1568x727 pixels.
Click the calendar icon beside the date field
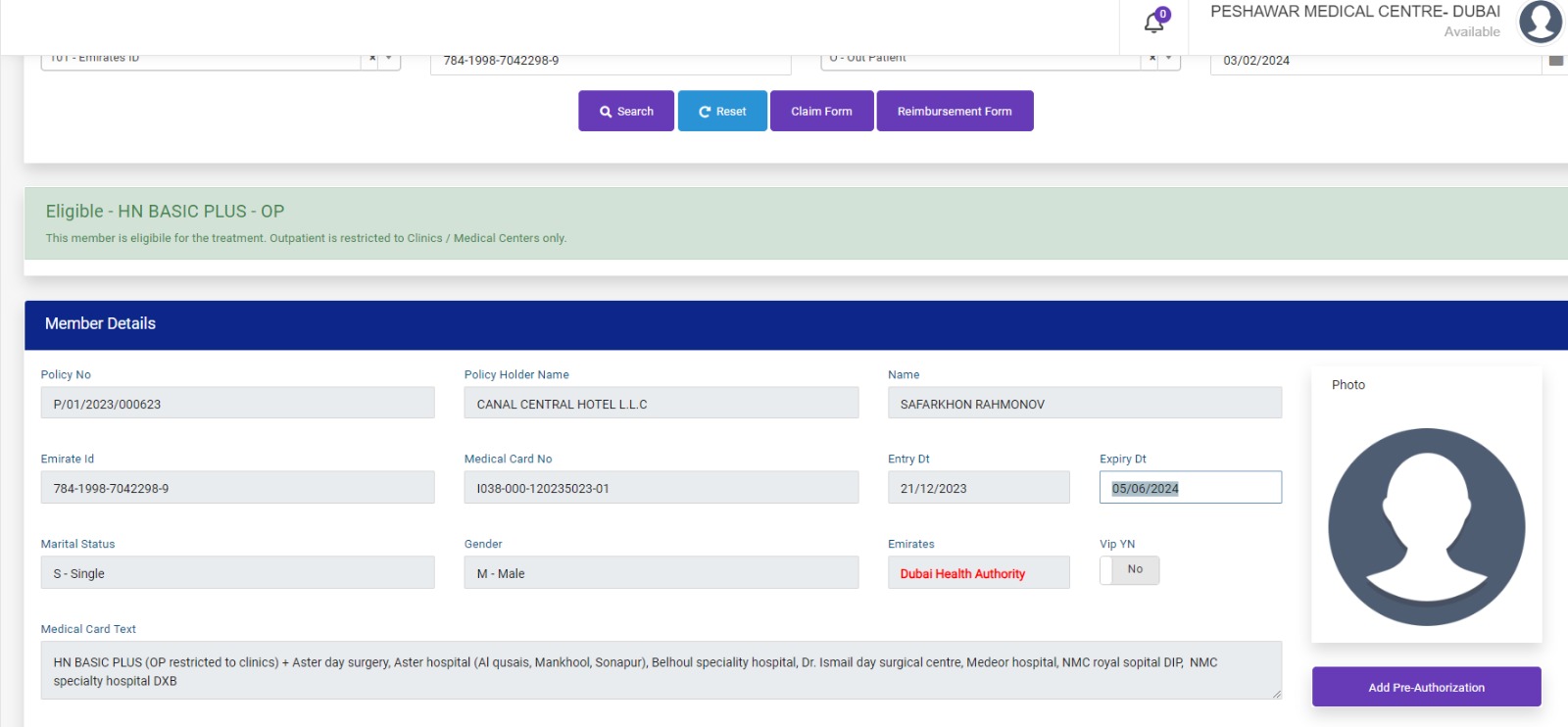click(x=1555, y=61)
